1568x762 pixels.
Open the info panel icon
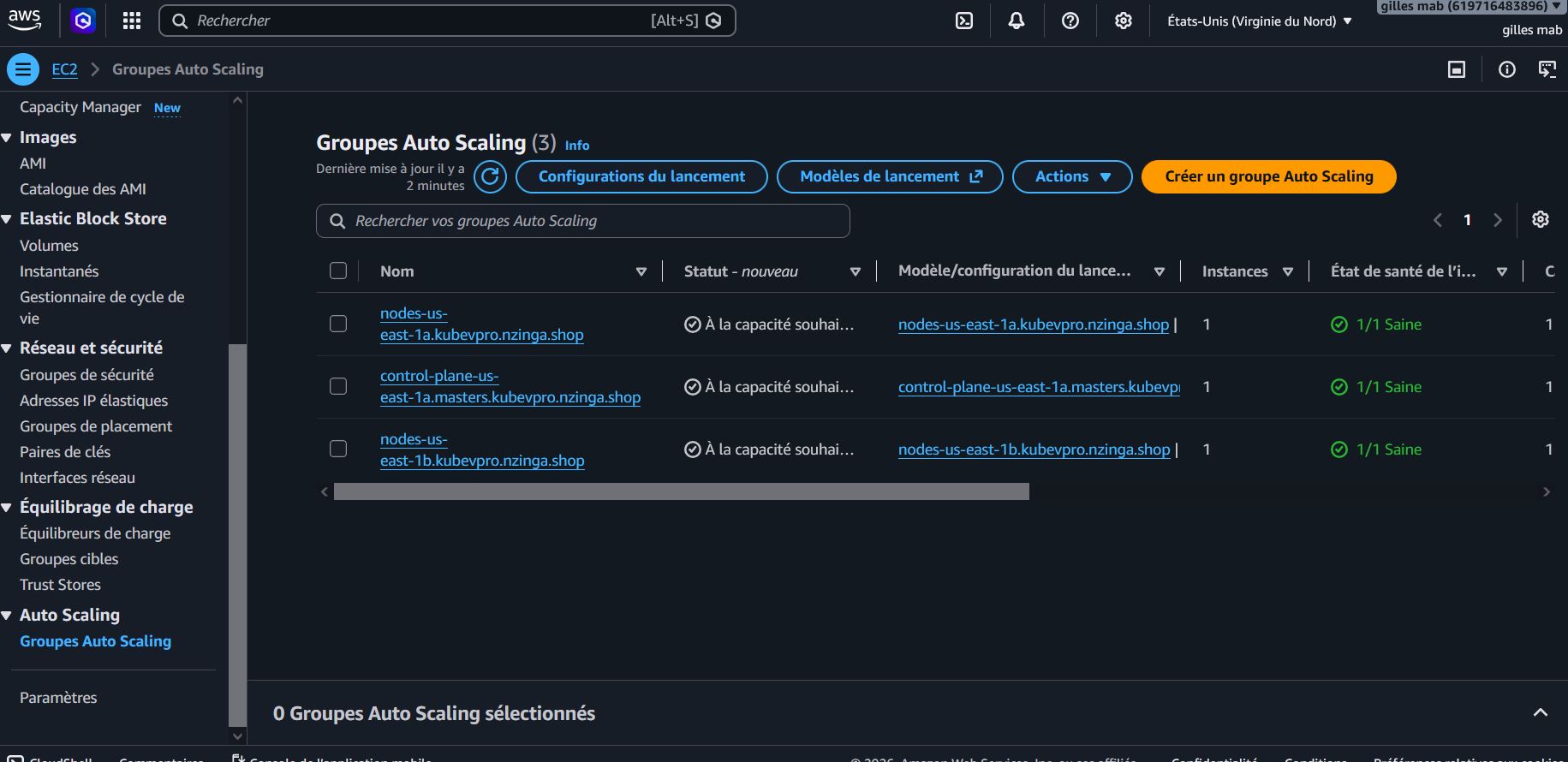coord(1507,69)
